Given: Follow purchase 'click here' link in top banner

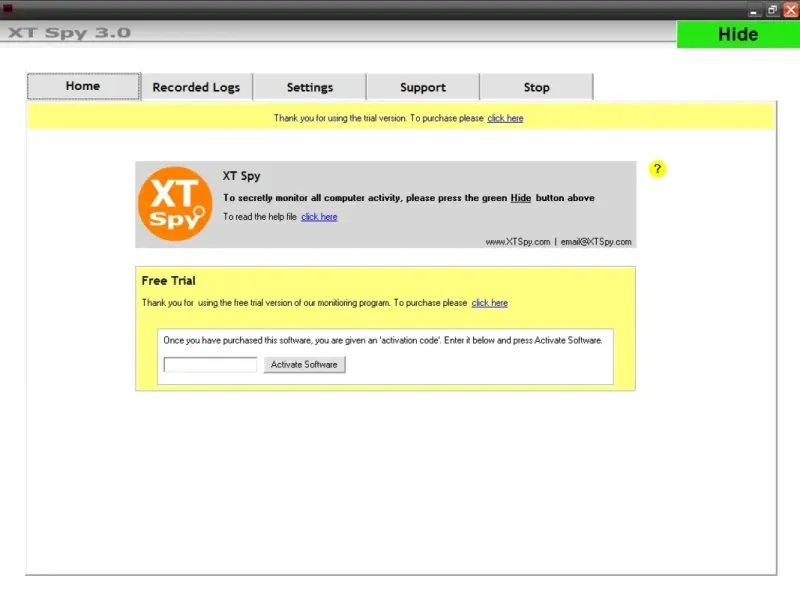Looking at the screenshot, I should tap(505, 118).
